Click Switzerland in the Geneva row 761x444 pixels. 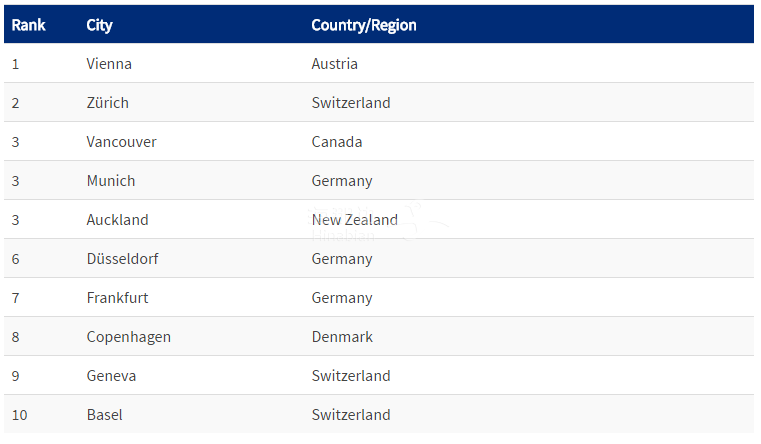(x=351, y=376)
